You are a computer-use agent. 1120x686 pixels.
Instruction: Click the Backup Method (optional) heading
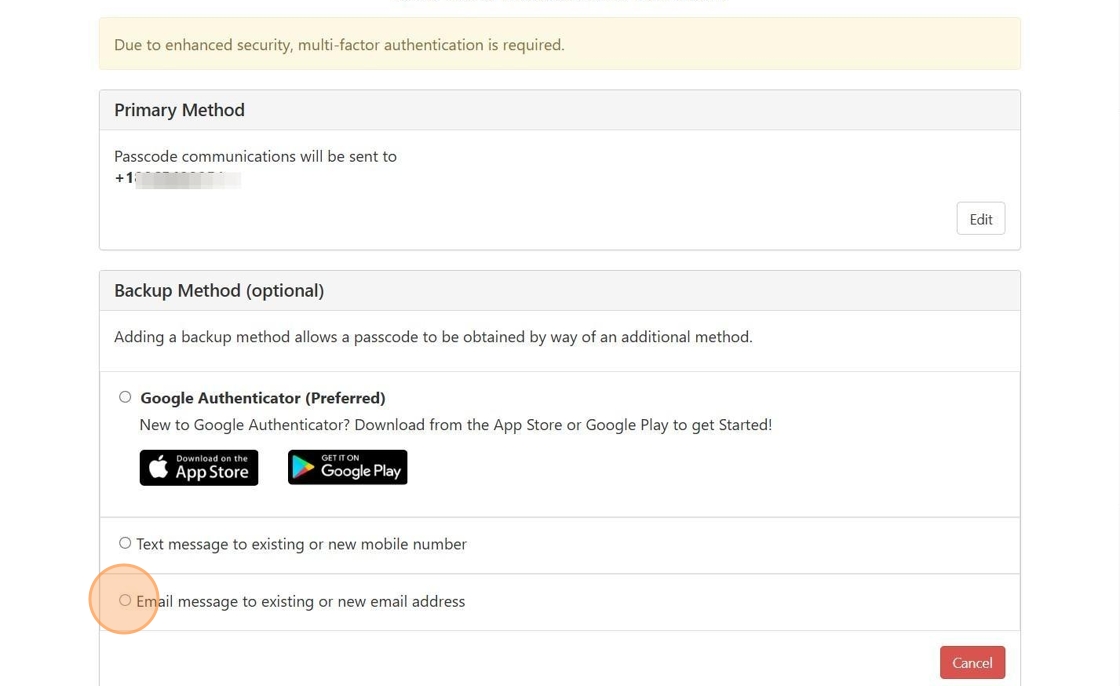click(219, 291)
